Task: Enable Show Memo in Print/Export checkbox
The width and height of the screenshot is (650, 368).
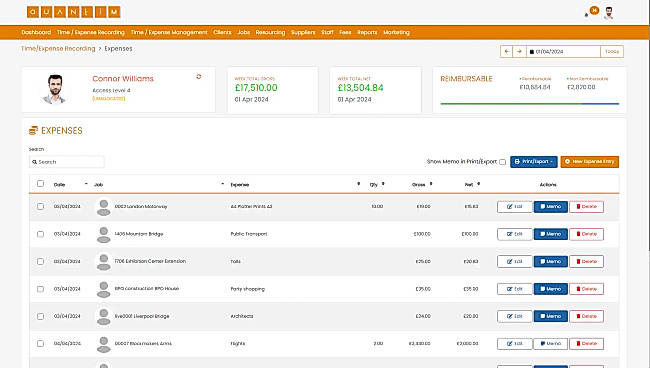Action: (x=502, y=162)
